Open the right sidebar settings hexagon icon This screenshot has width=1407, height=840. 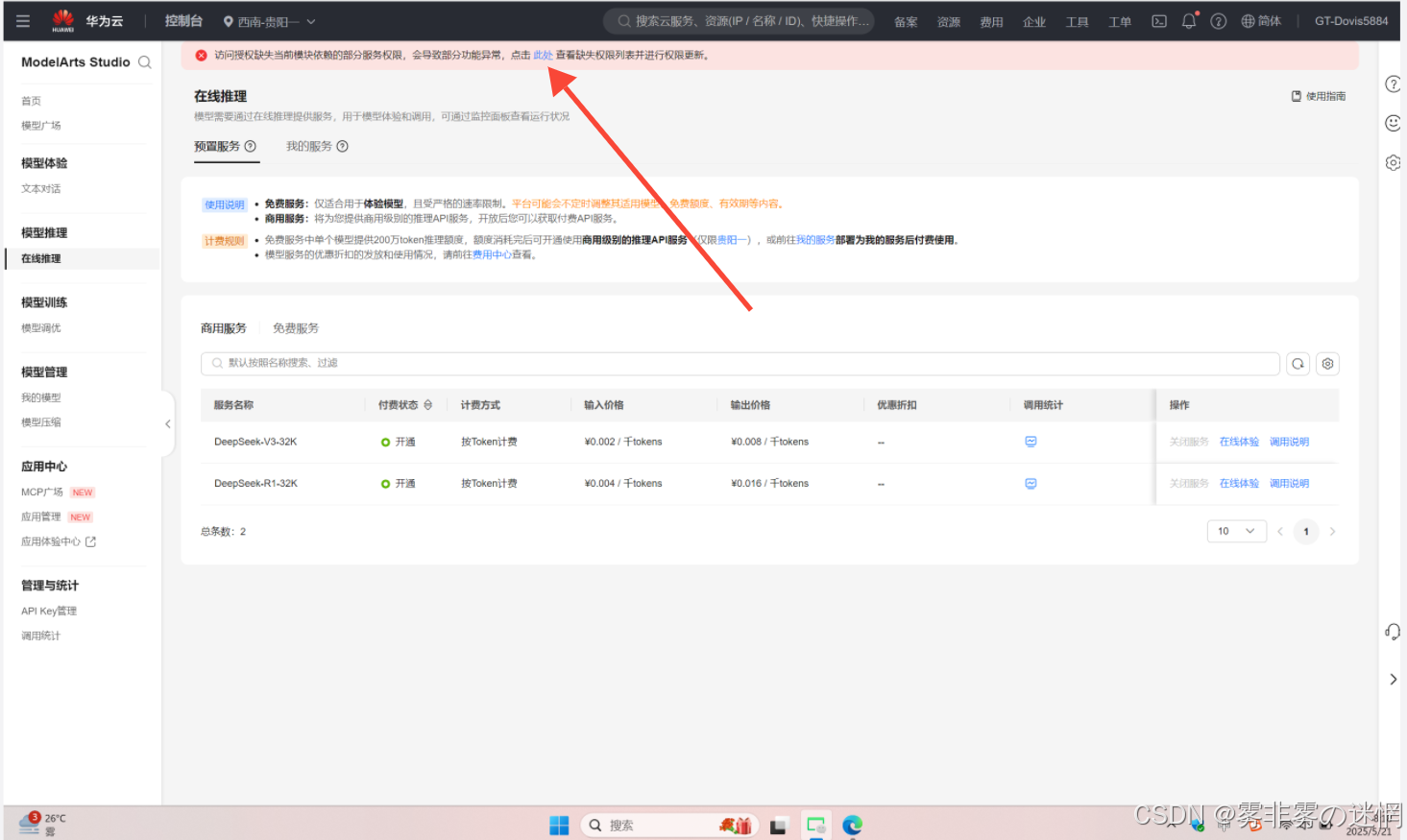click(1393, 162)
